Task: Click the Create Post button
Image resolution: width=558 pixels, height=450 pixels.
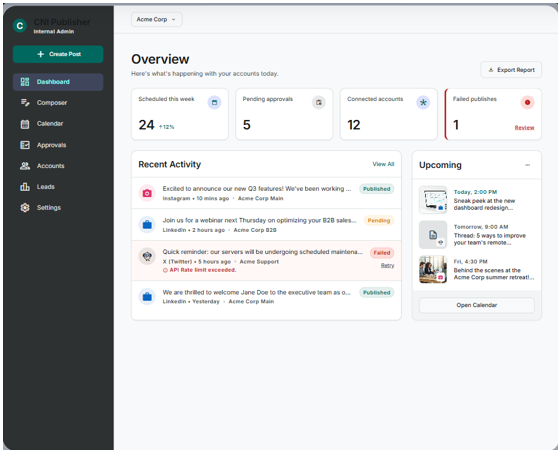Action: [58, 54]
